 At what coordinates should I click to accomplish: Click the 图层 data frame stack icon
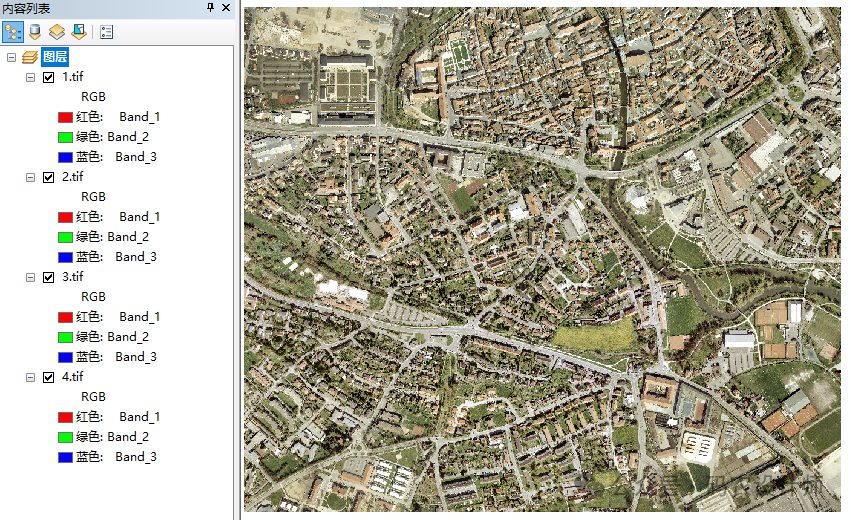tap(29, 57)
